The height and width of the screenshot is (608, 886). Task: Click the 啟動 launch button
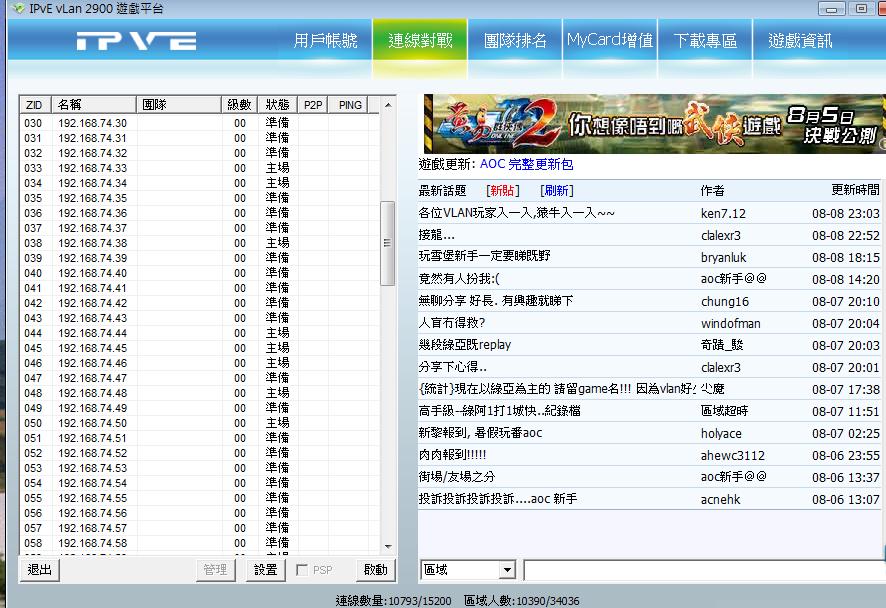click(x=375, y=570)
